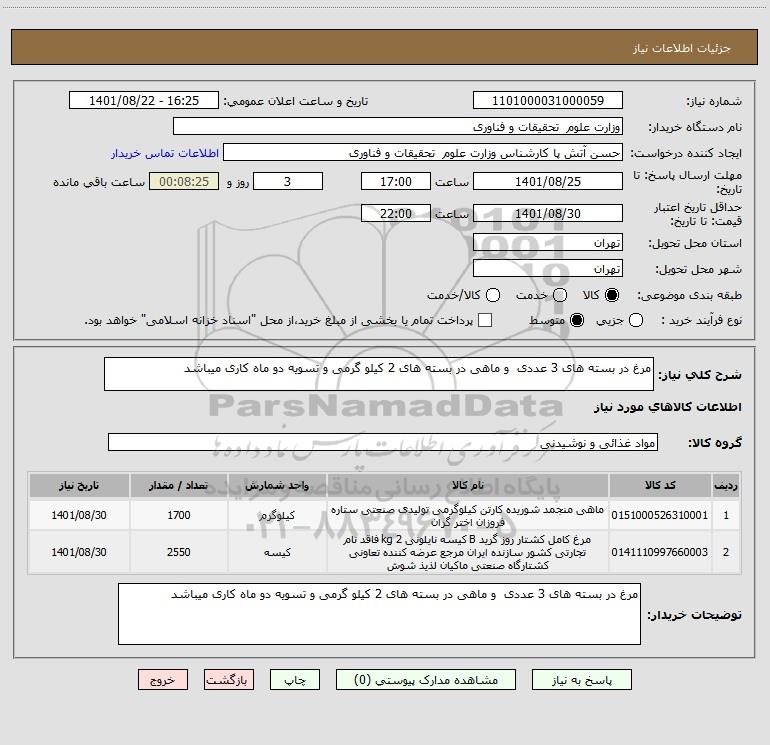The image size is (770, 745).
Task: Click the اطلاعات کالاهای مورد نیاز heading
Action: (668, 407)
